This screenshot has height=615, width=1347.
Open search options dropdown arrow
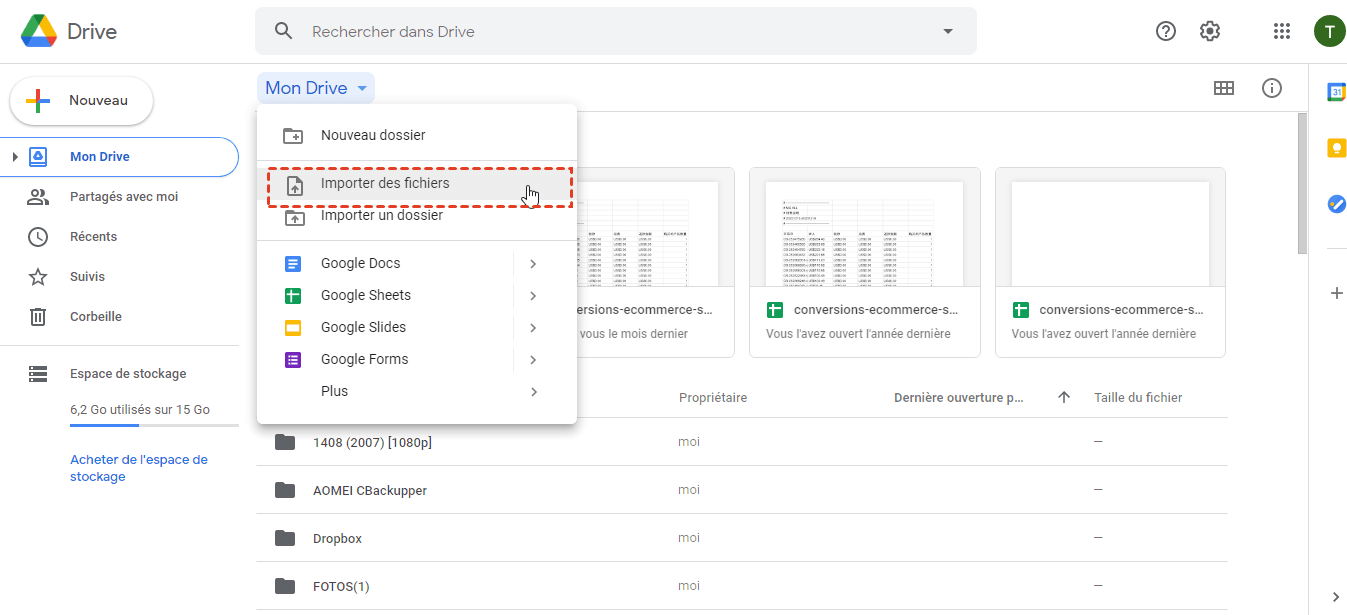click(948, 31)
